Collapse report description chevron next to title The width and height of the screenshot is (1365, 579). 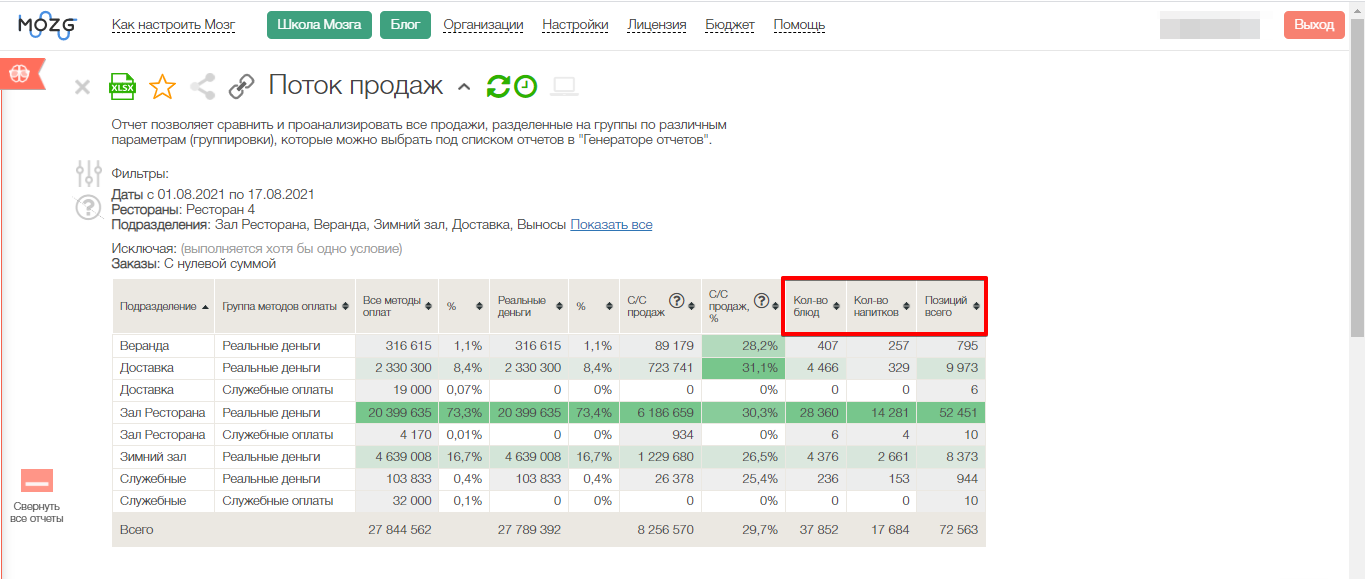(x=463, y=87)
